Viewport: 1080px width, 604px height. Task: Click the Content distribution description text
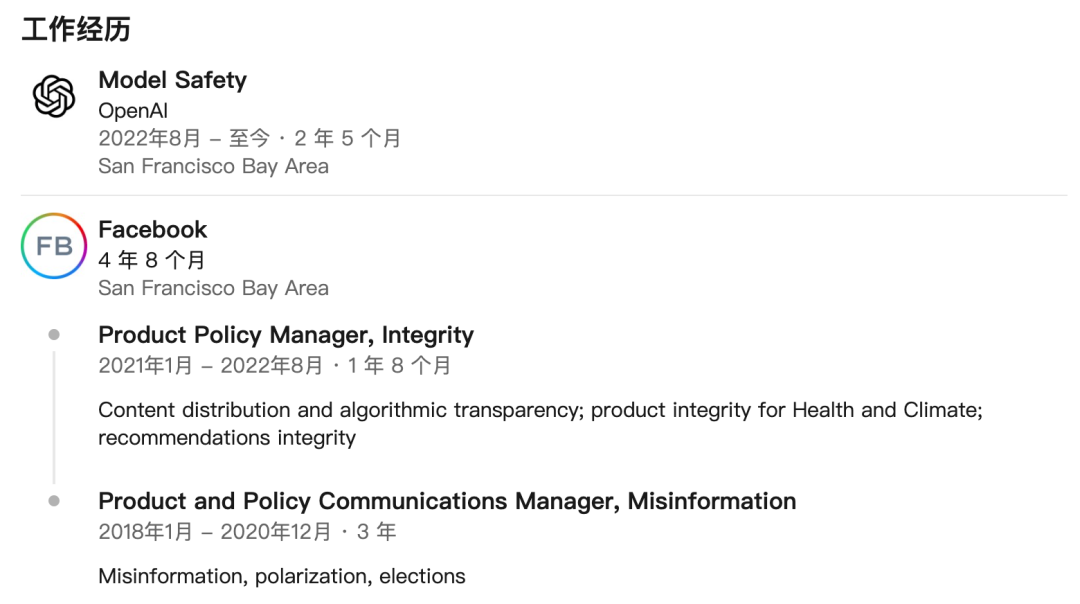point(540,410)
